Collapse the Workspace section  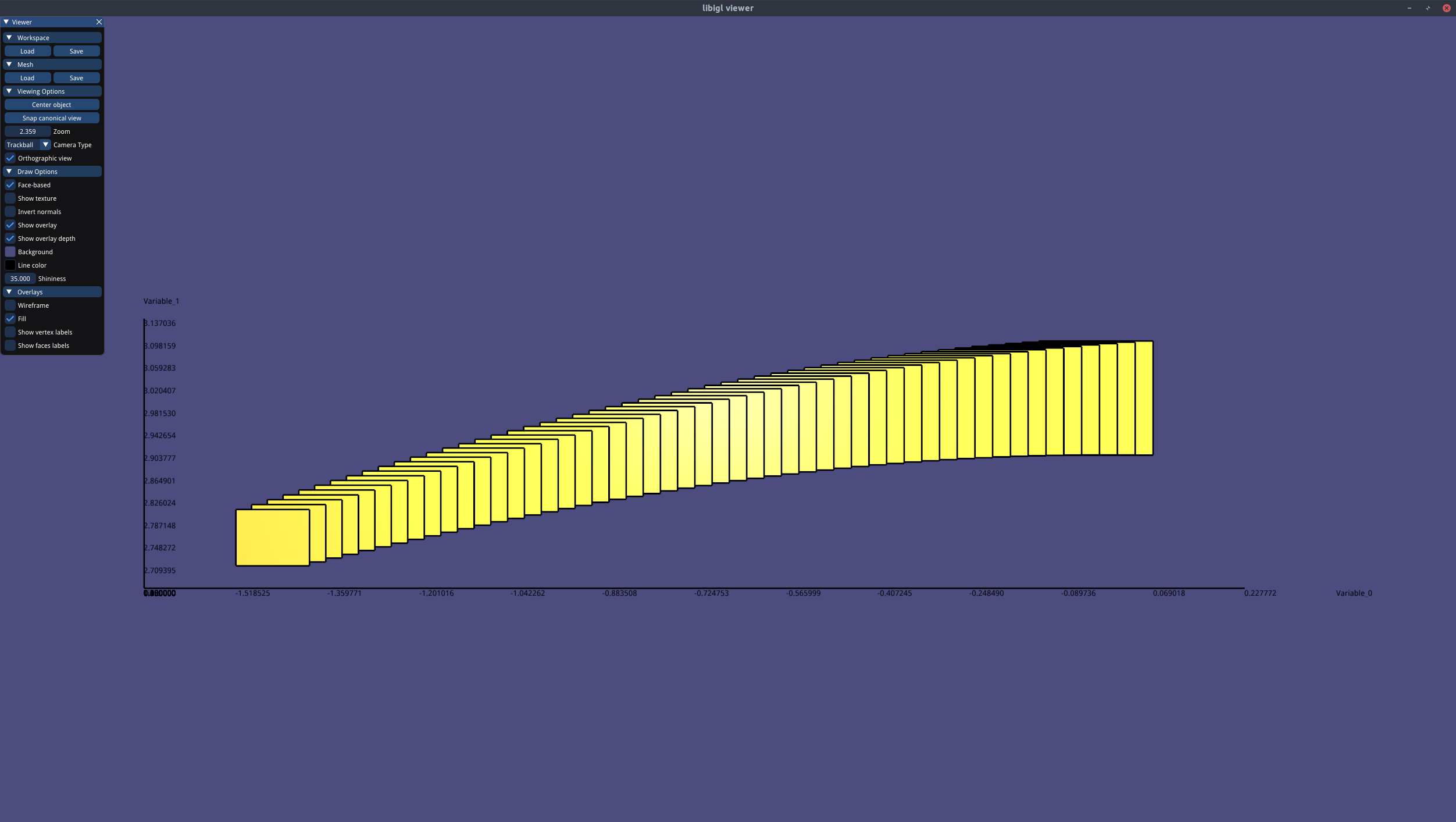(x=9, y=38)
